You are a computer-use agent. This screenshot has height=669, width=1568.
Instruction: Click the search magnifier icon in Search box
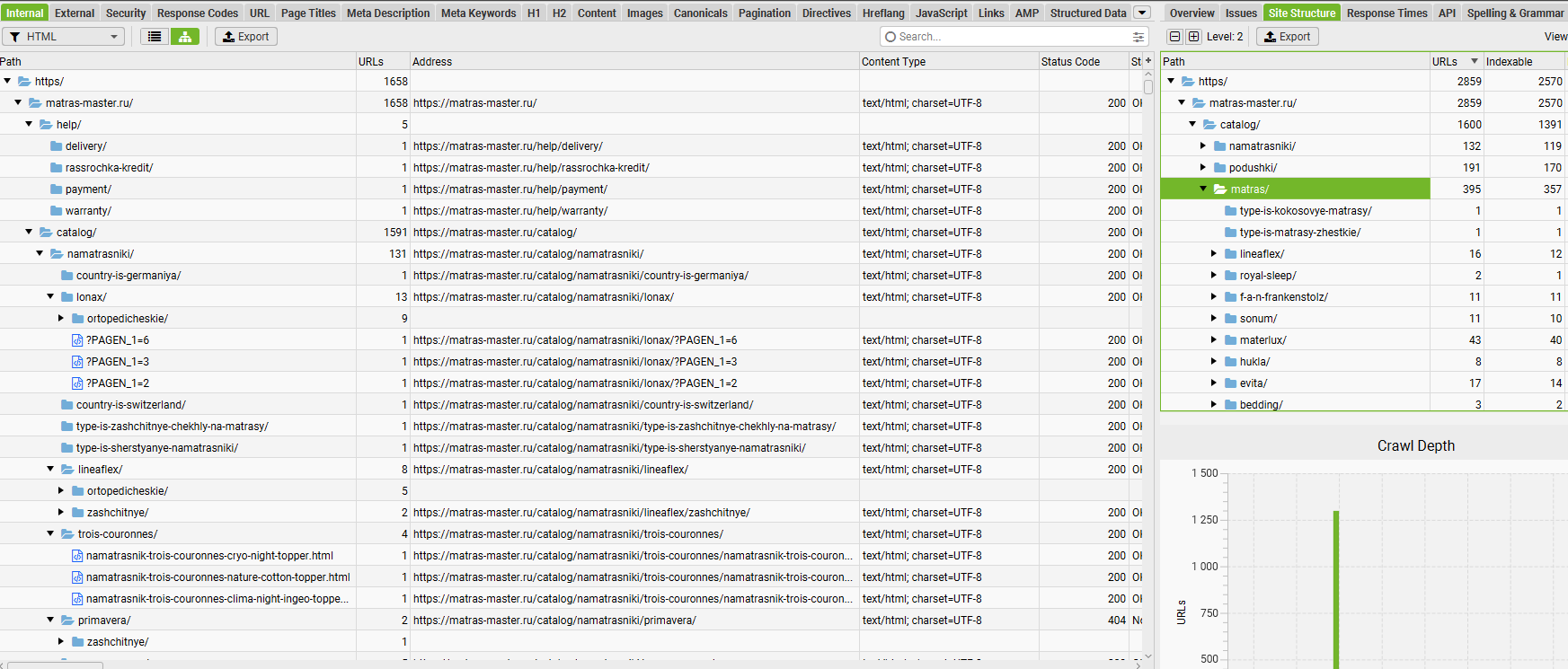tap(890, 37)
